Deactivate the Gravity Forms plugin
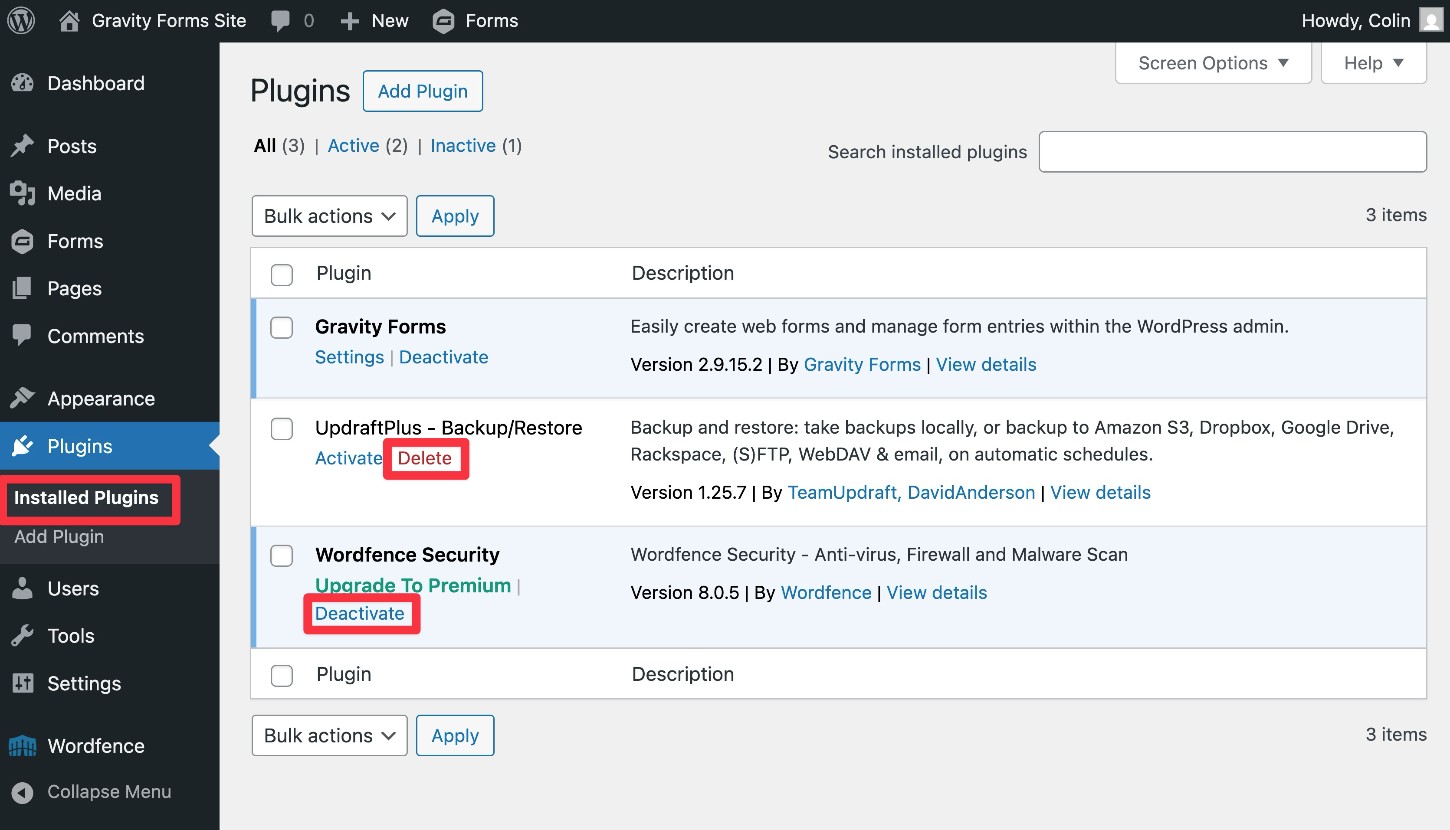 point(444,357)
